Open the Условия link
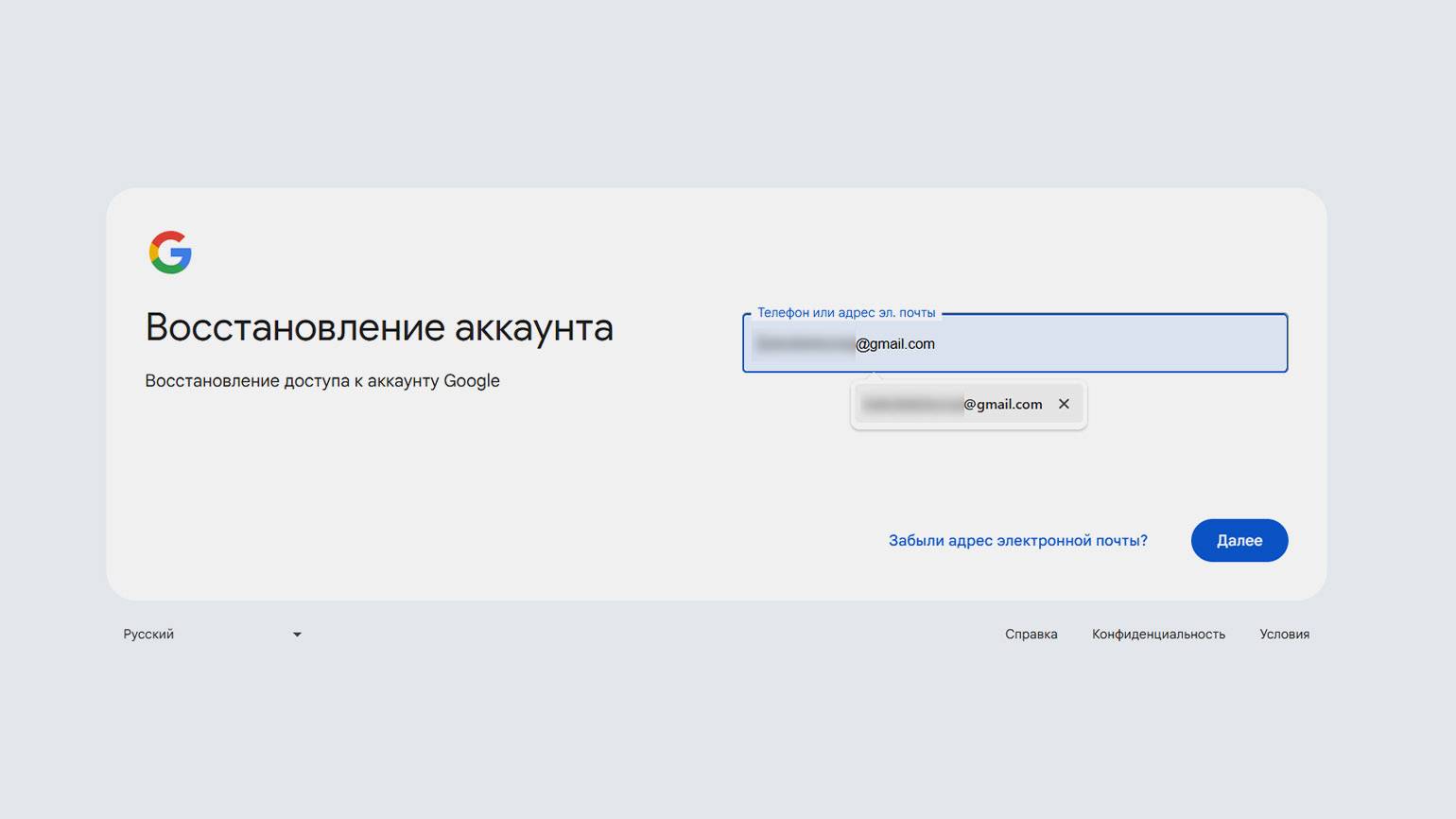 tap(1284, 635)
